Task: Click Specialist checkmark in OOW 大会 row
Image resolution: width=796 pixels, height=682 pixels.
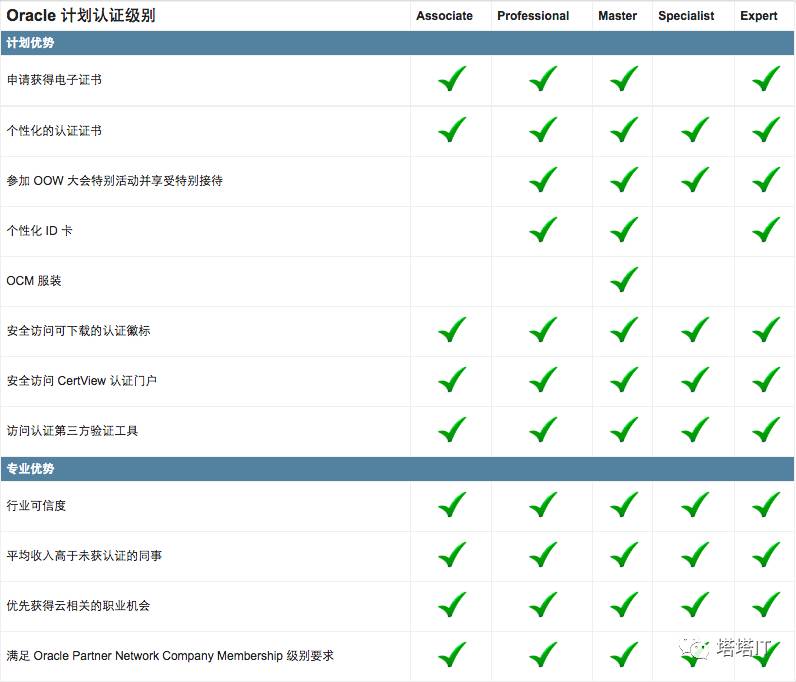Action: 695,180
